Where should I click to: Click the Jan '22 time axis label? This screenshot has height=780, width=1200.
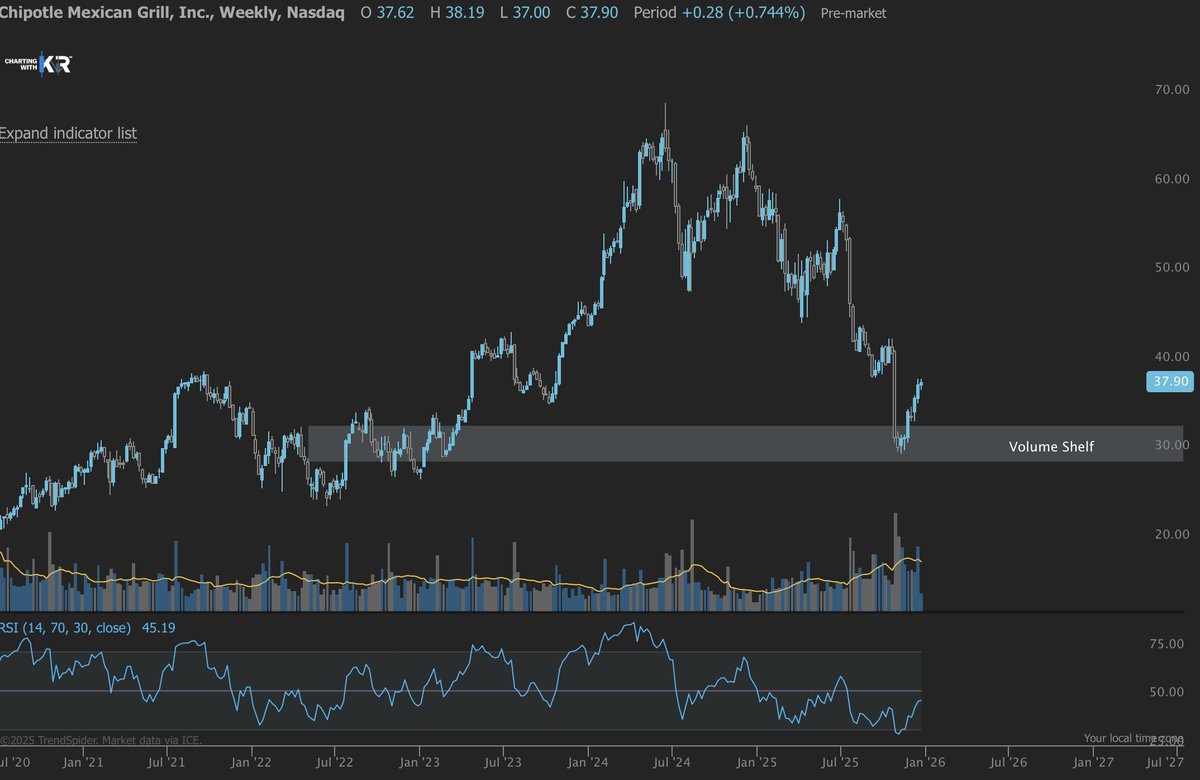(x=253, y=762)
